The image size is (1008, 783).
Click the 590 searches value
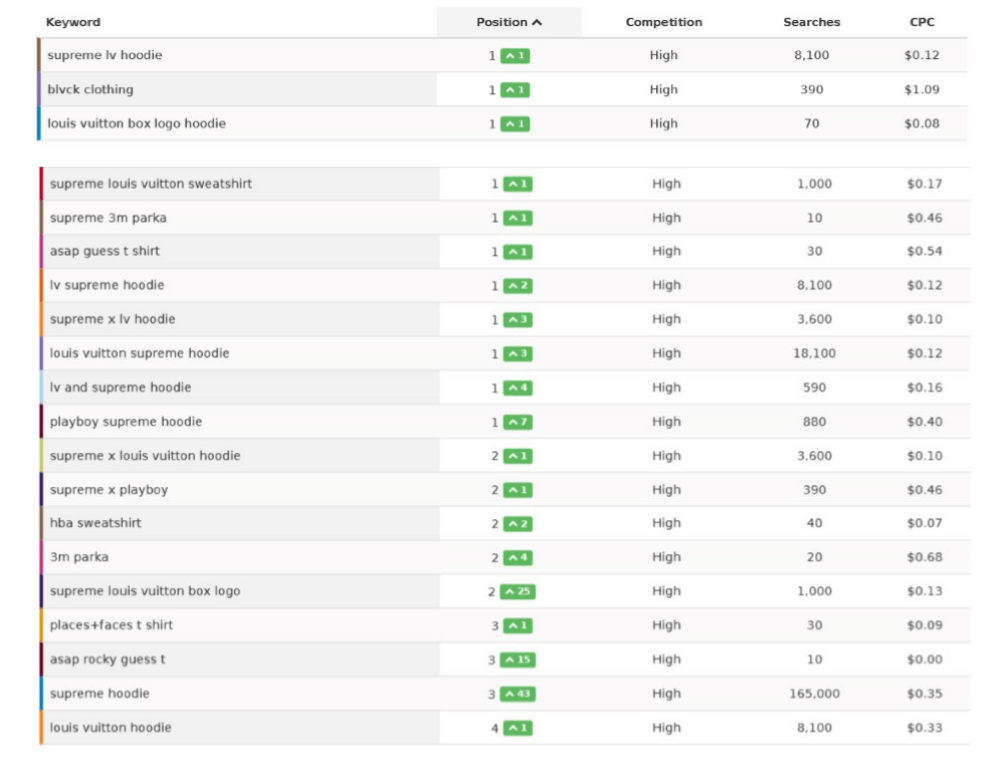pos(814,388)
